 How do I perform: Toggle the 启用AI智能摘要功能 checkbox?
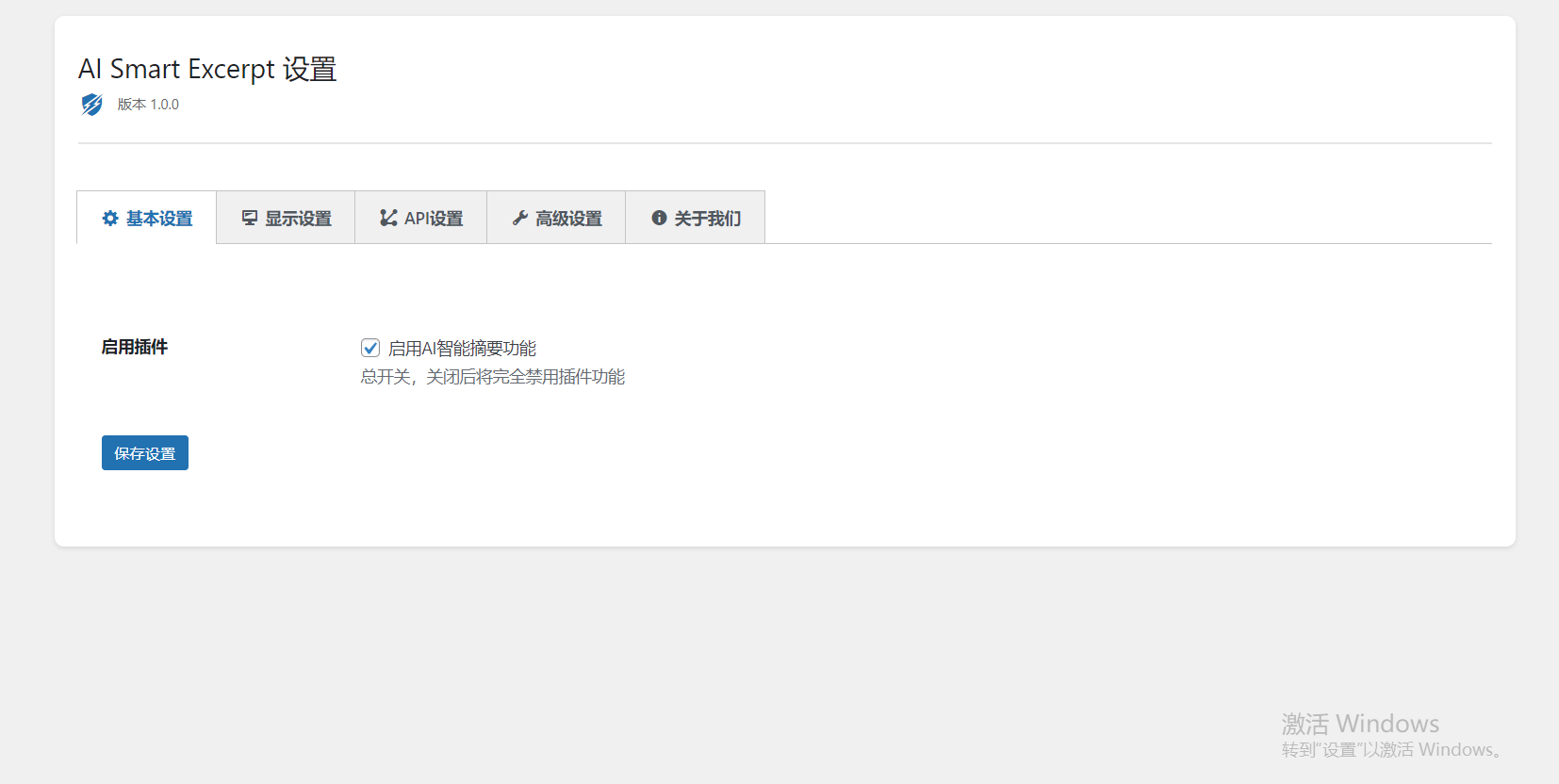point(370,348)
